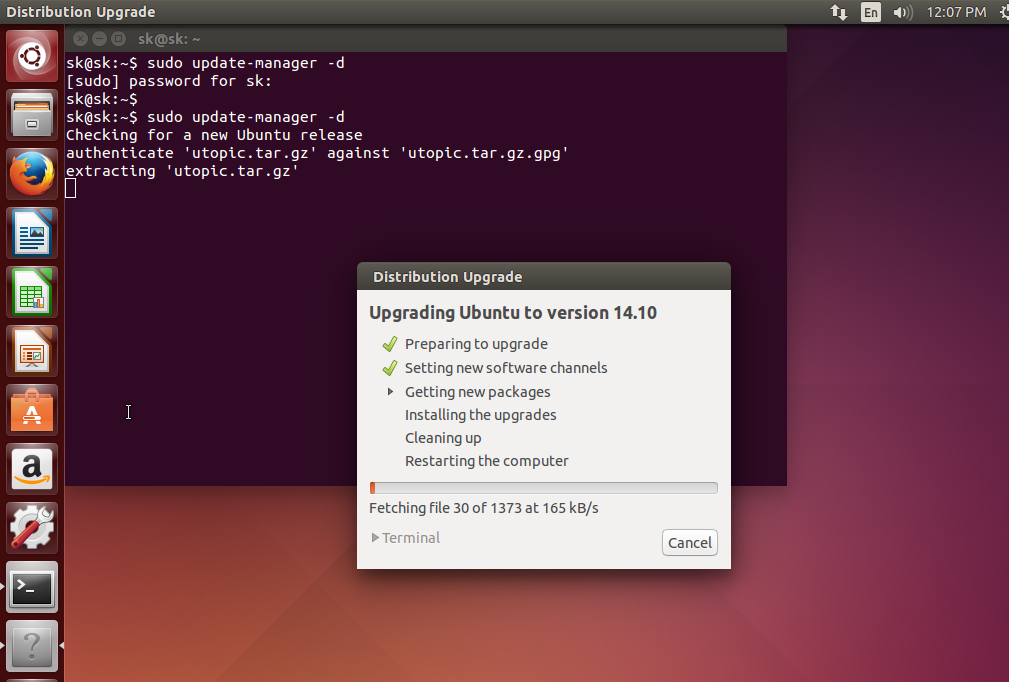Click 'Cleaning up' step text
1009x682 pixels.
[443, 438]
